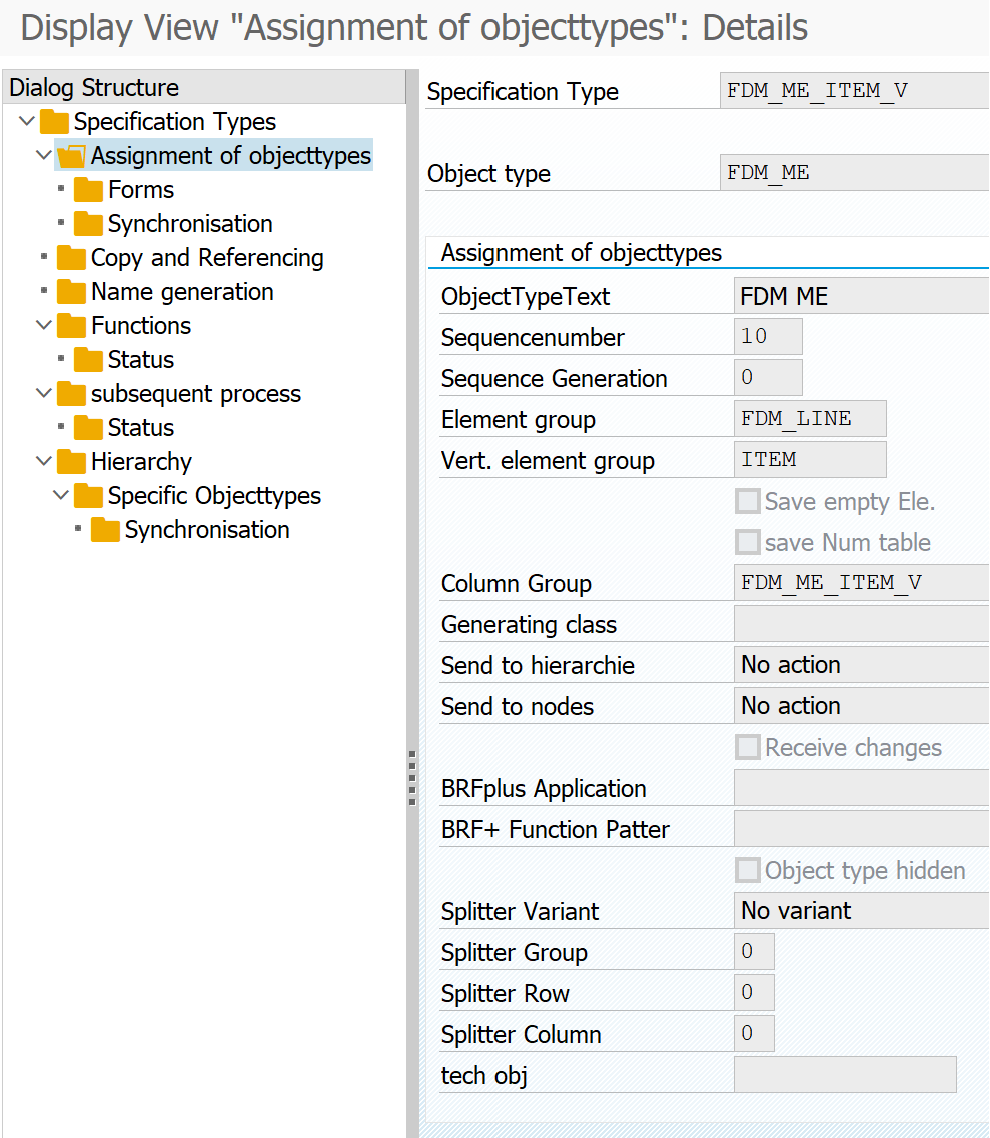Click the Copy and Referencing folder icon
This screenshot has width=990, height=1138.
click(x=71, y=259)
